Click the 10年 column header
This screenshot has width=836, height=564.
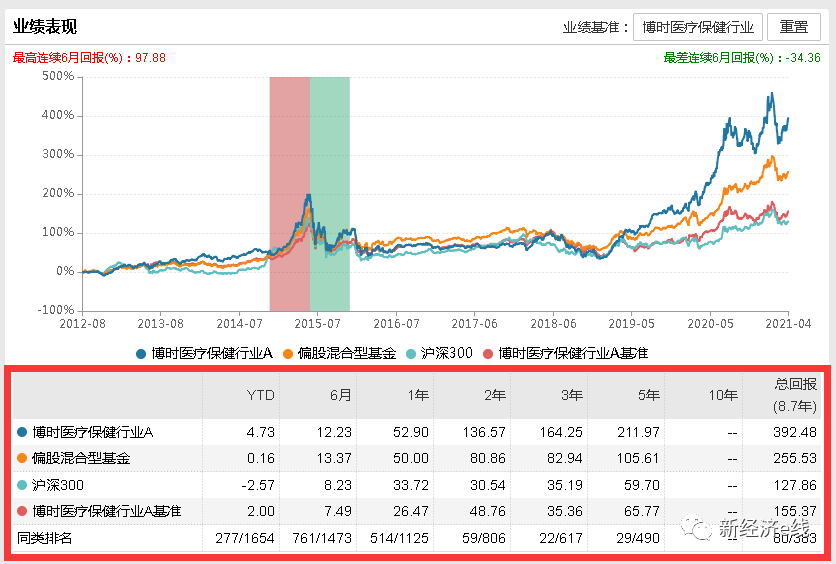pyautogui.click(x=723, y=395)
